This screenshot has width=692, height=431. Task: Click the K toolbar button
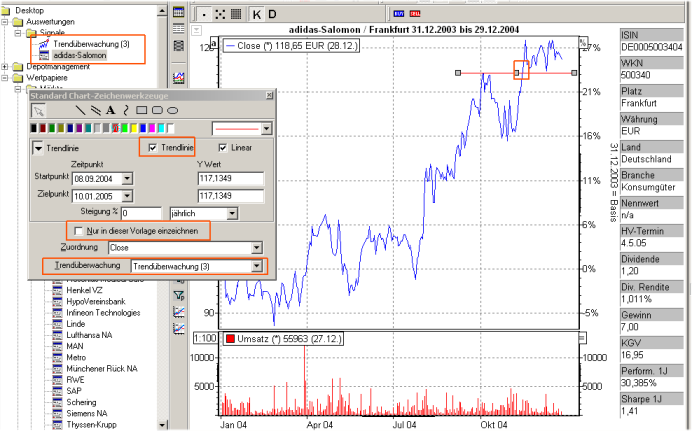click(x=256, y=15)
